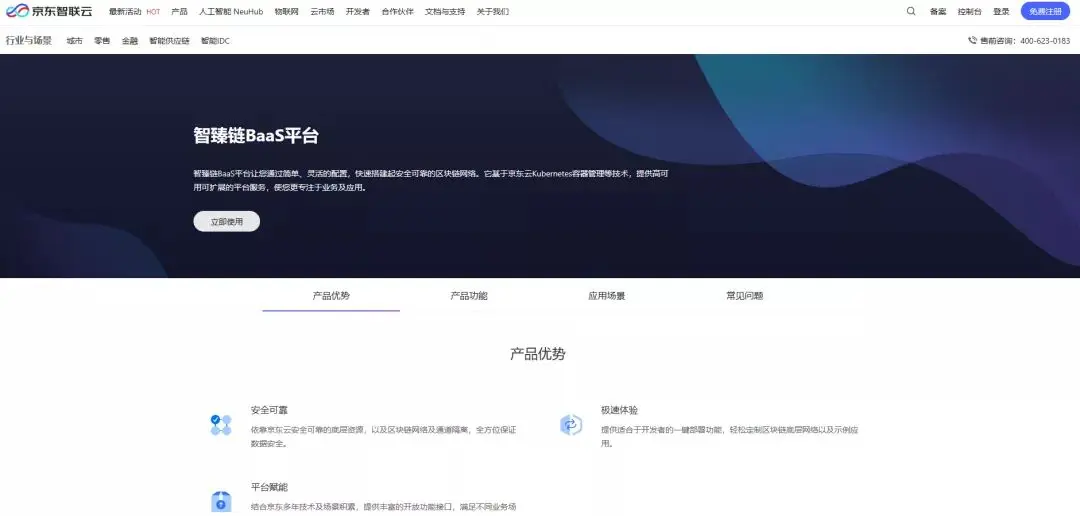Click the phone icon beside 售前咨询
This screenshot has height=516, width=1080.
pyautogui.click(x=972, y=41)
